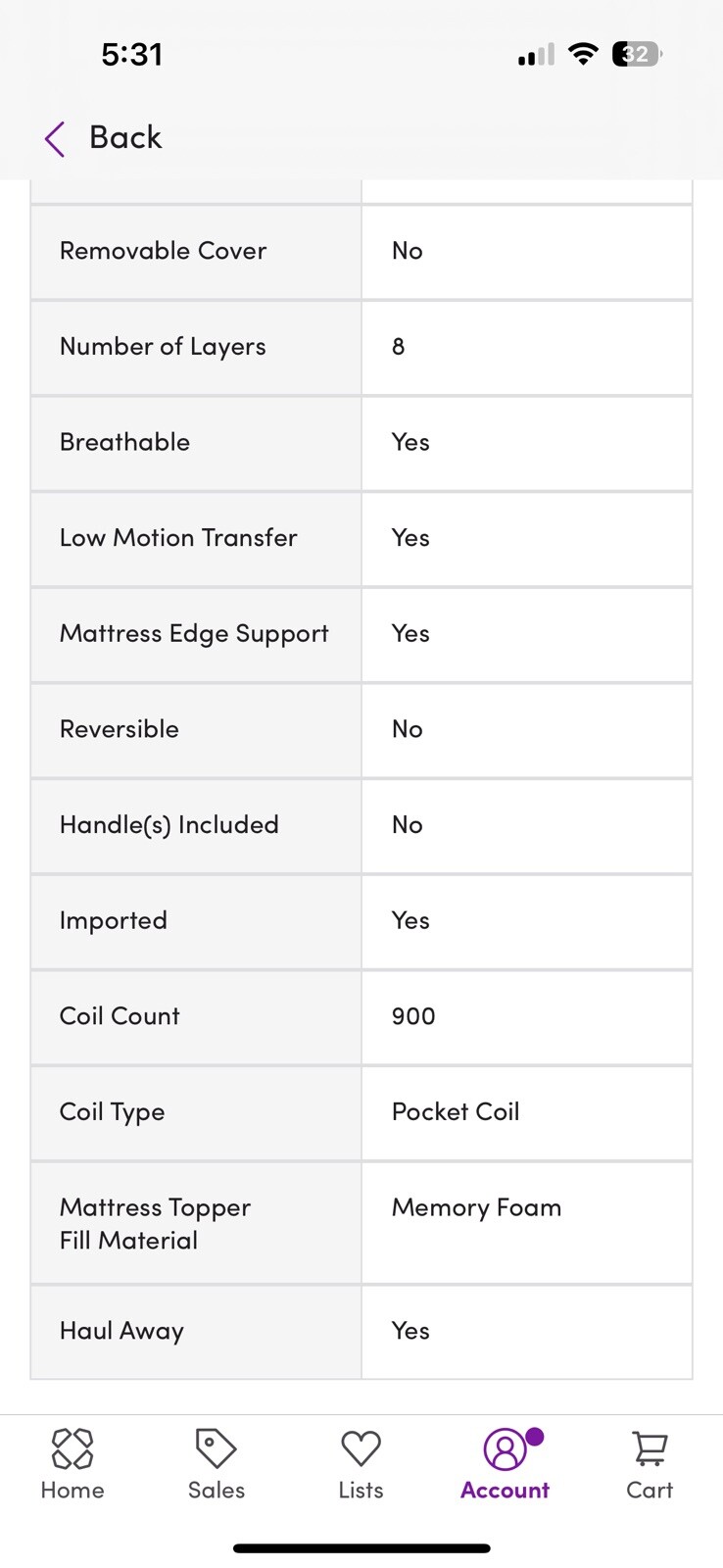Viewport: 723px width, 1568px height.
Task: Select the Coil Count row label
Action: click(120, 1016)
